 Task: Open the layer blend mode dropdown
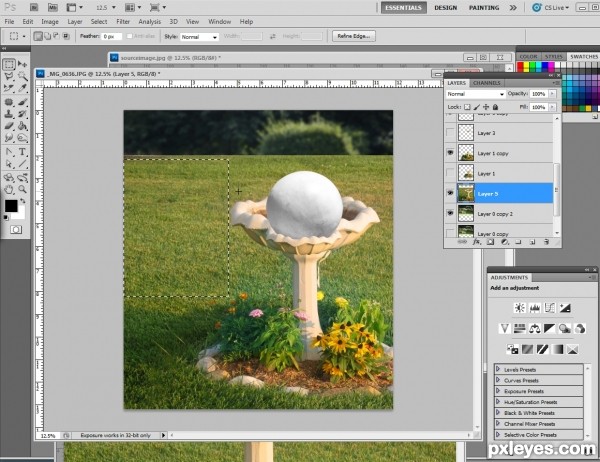(x=476, y=94)
